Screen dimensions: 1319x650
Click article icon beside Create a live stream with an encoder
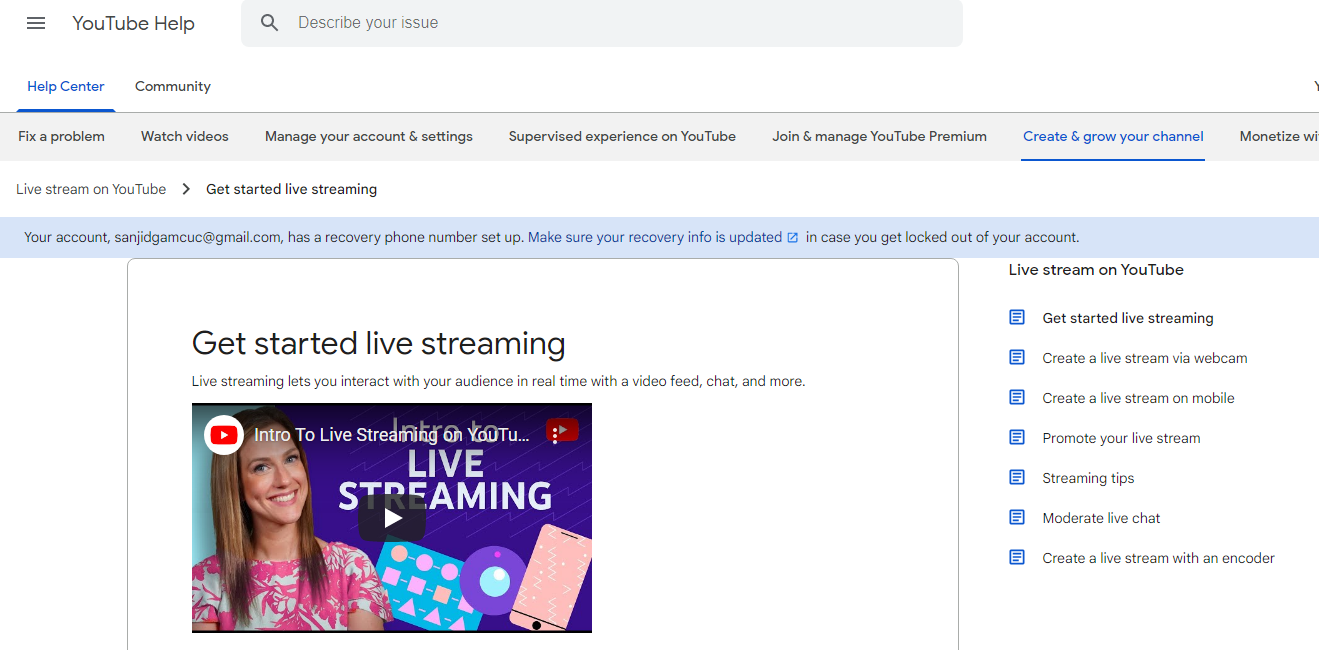click(x=1017, y=557)
